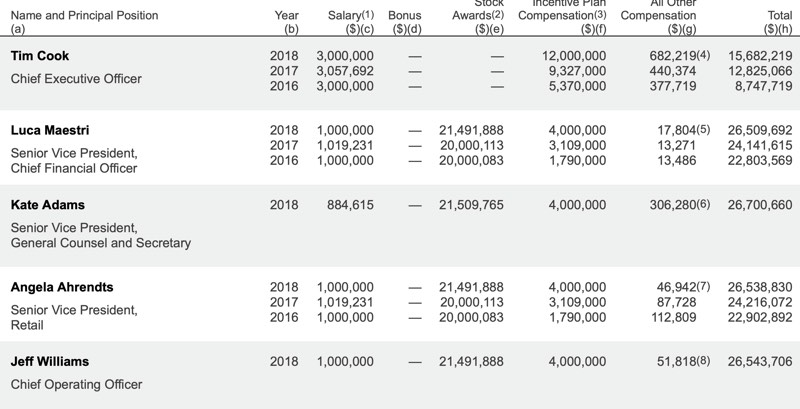Select the 12,000,000 incentive compensation cell
The width and height of the screenshot is (800, 409).
[x=571, y=56]
